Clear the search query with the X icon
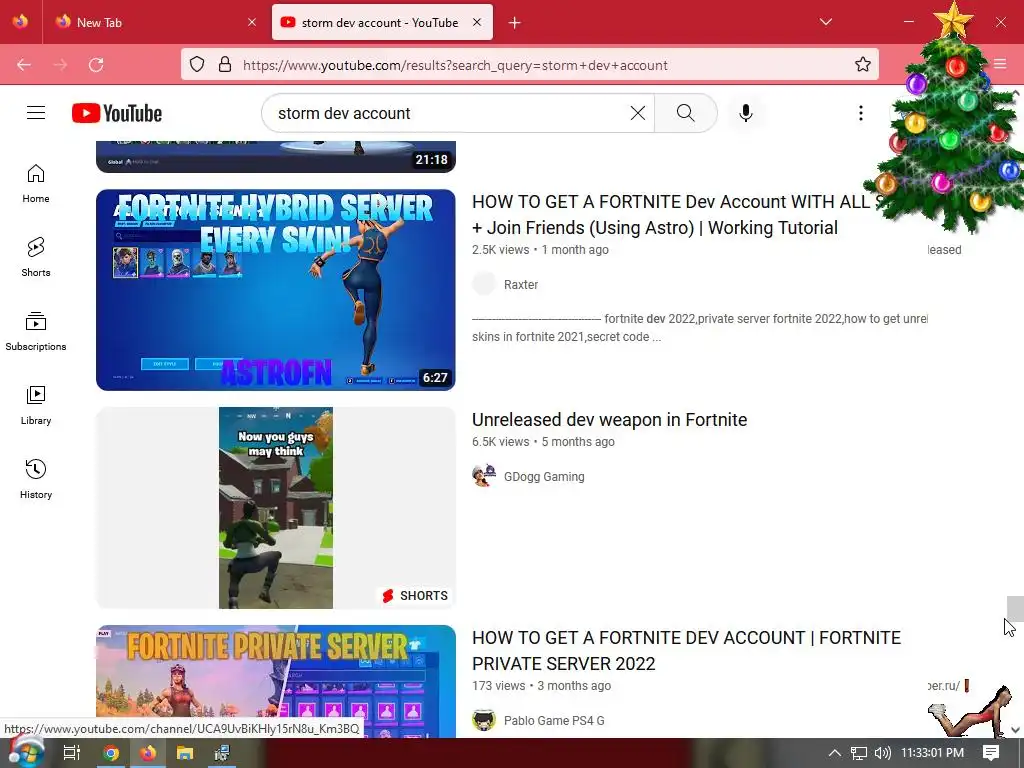This screenshot has height=768, width=1024. 638,113
